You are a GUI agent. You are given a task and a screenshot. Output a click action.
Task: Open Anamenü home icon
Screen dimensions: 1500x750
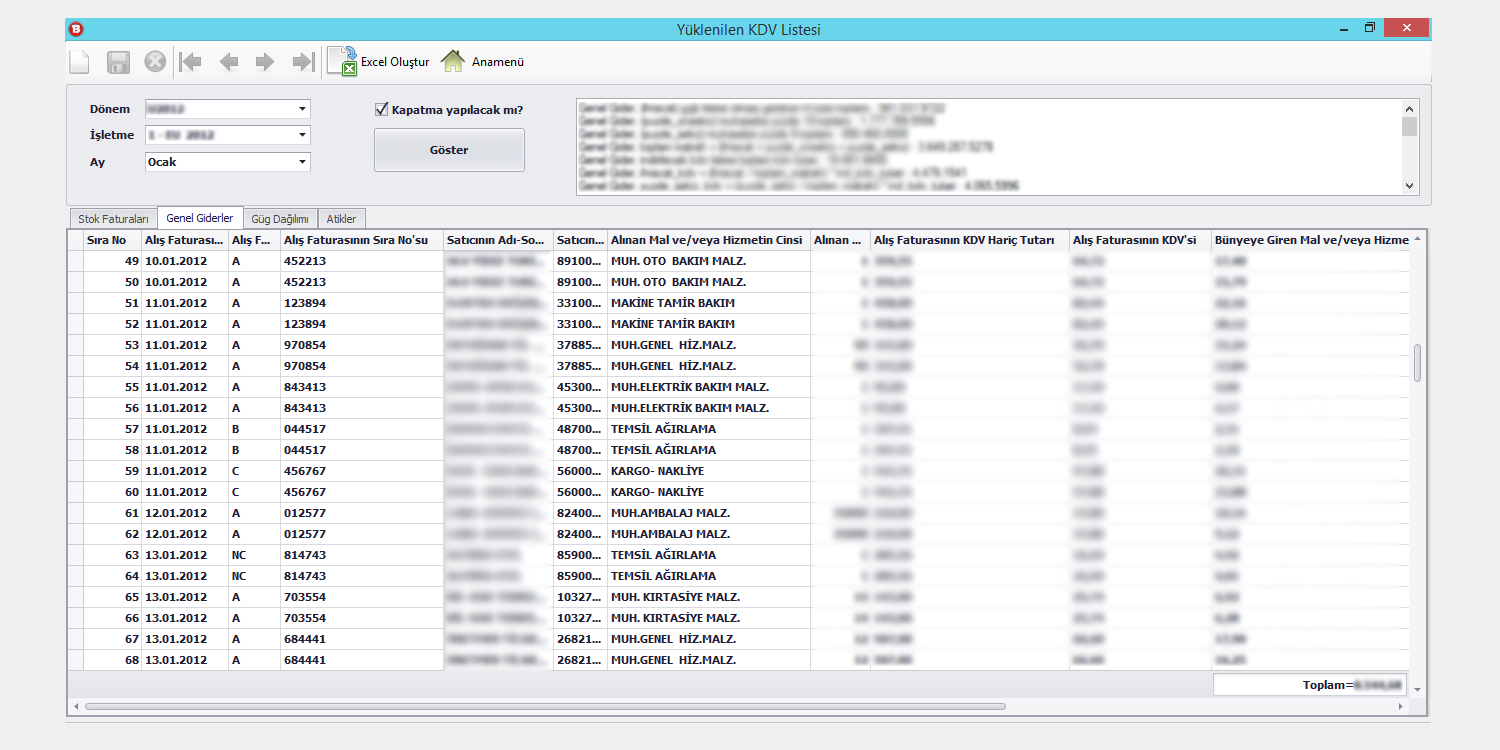[453, 62]
